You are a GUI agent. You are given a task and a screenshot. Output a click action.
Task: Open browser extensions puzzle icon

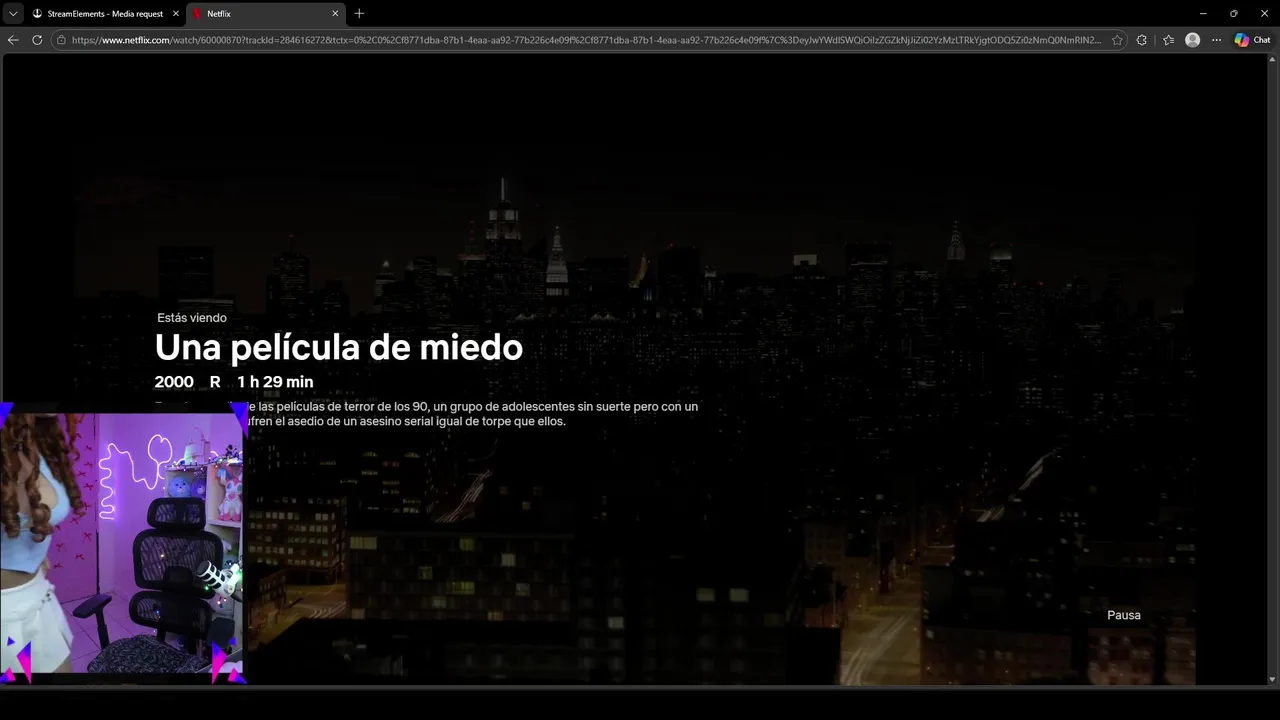1142,40
